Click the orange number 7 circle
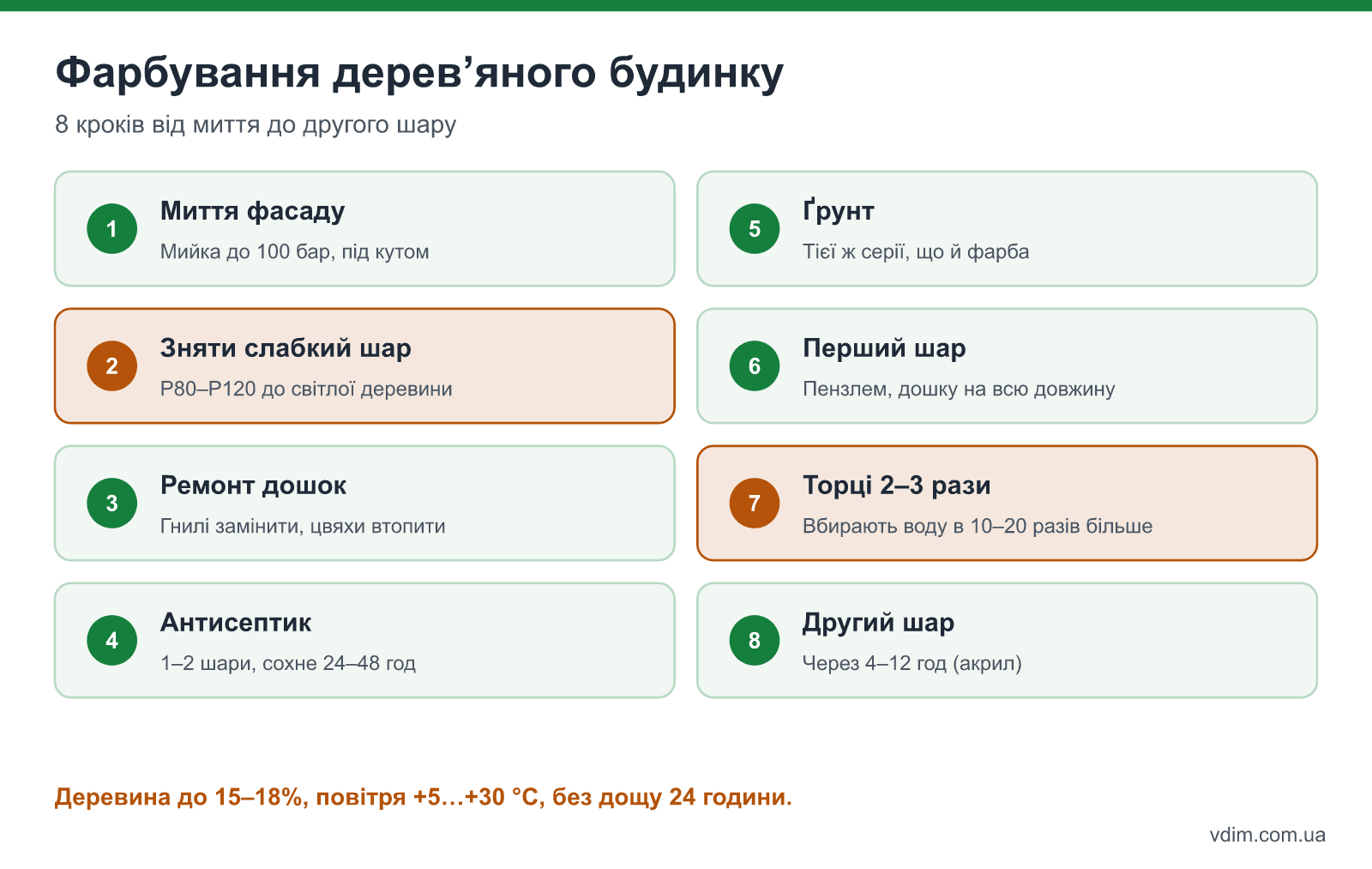This screenshot has height=869, width=1372. coord(755,504)
